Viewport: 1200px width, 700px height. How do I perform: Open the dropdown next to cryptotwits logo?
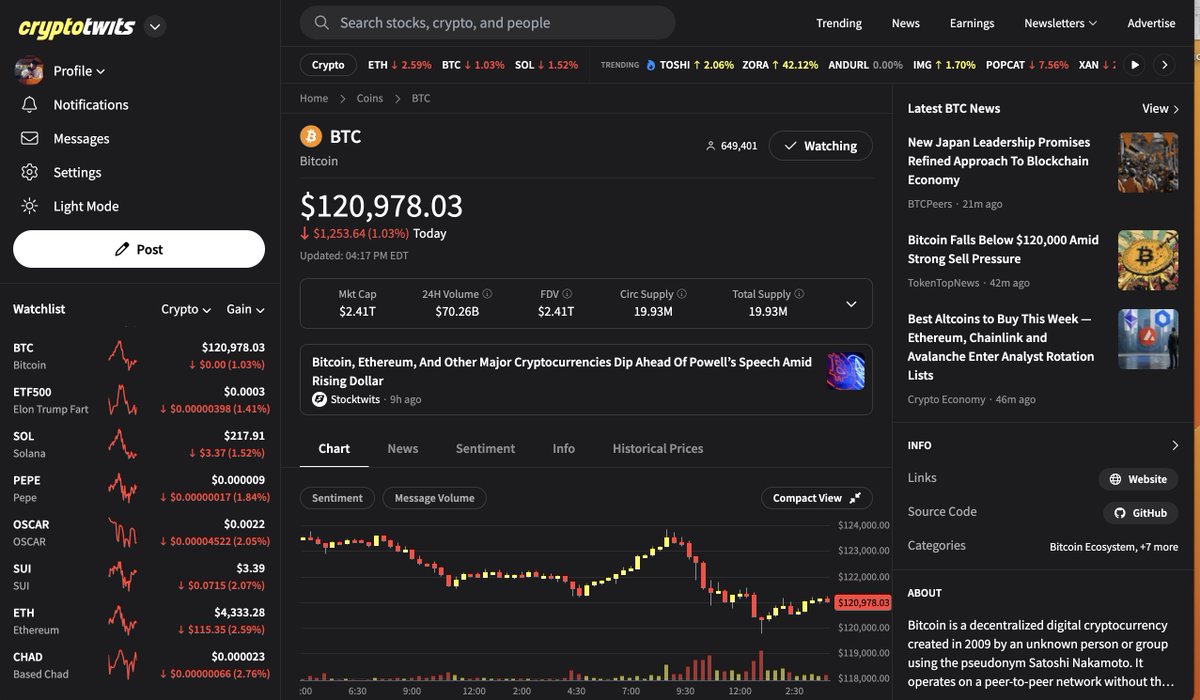[x=154, y=27]
